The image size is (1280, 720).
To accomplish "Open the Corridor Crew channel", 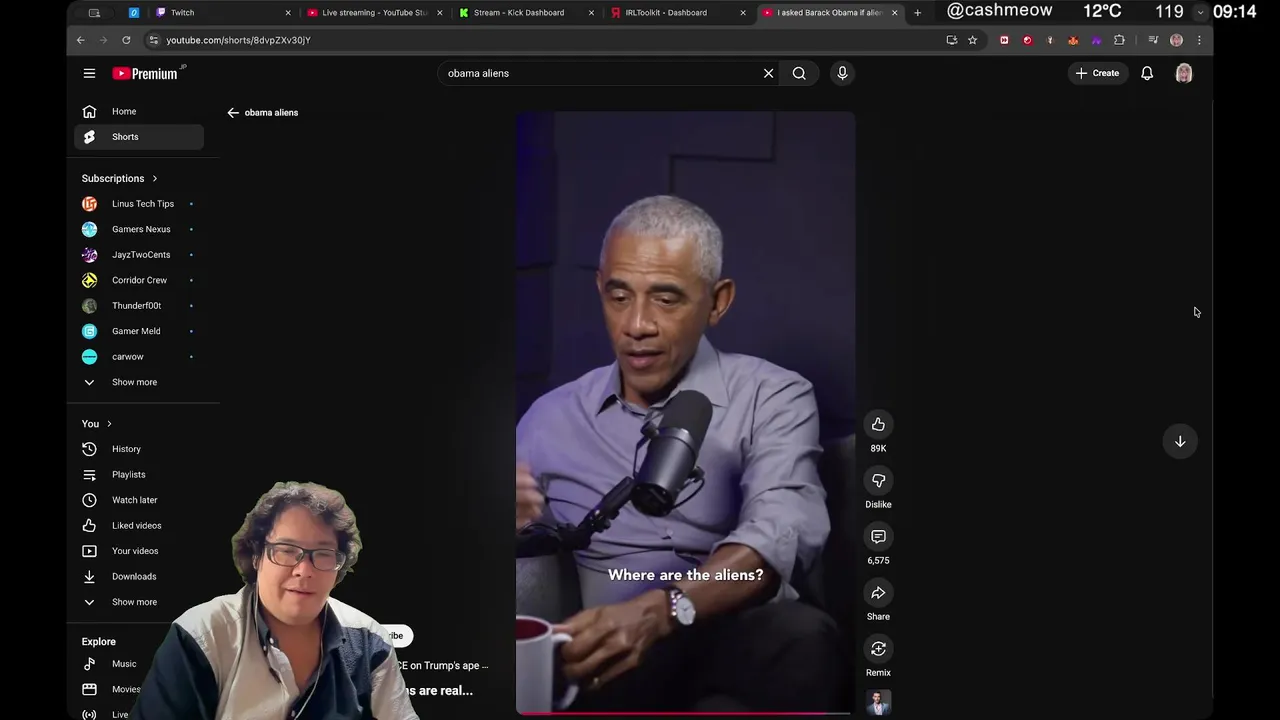I will click(x=139, y=280).
